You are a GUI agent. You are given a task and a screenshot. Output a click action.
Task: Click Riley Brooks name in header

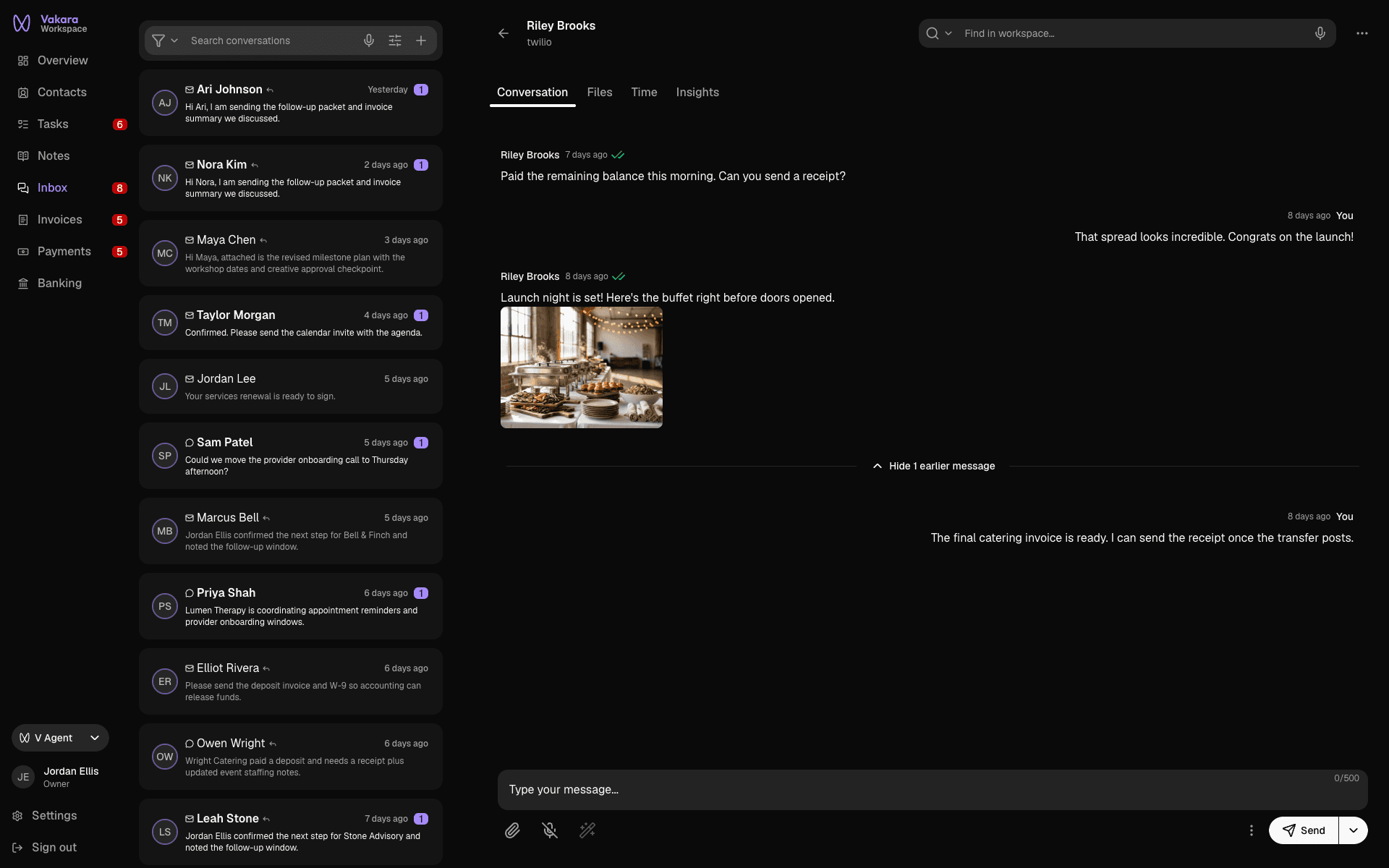point(561,26)
